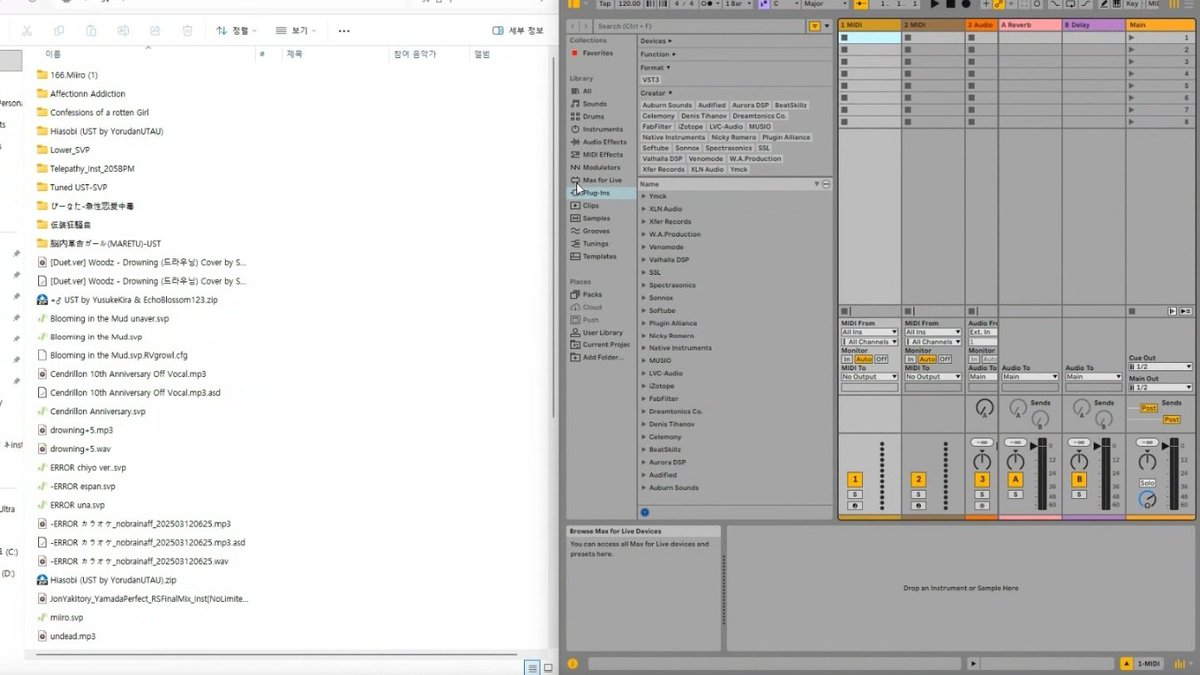Set track 2 monitor to Off
Viewport: 1200px width, 675px height.
(x=944, y=359)
